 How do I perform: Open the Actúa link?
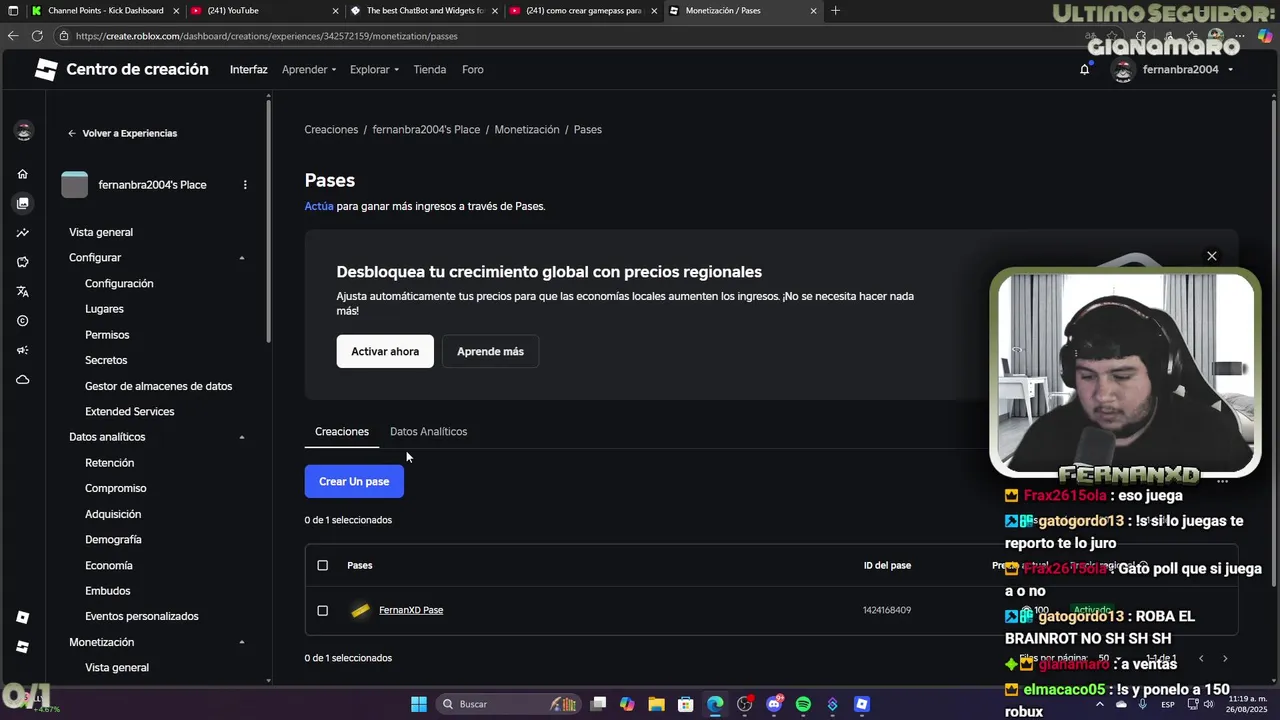[x=319, y=207]
